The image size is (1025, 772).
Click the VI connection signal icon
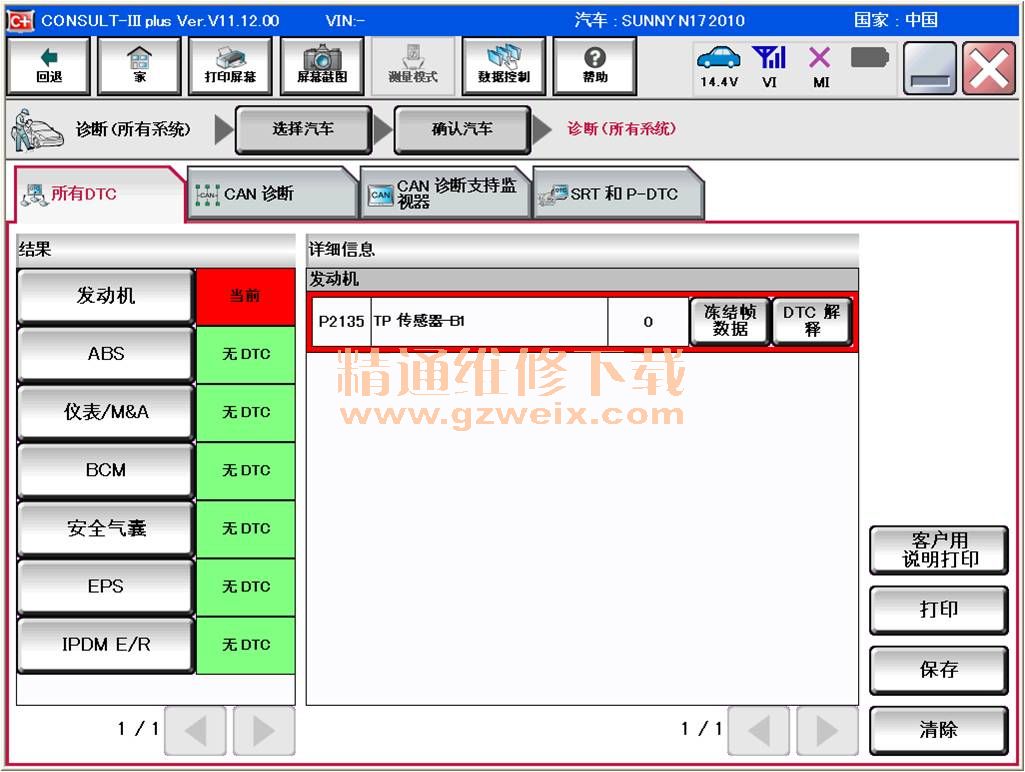click(x=769, y=66)
